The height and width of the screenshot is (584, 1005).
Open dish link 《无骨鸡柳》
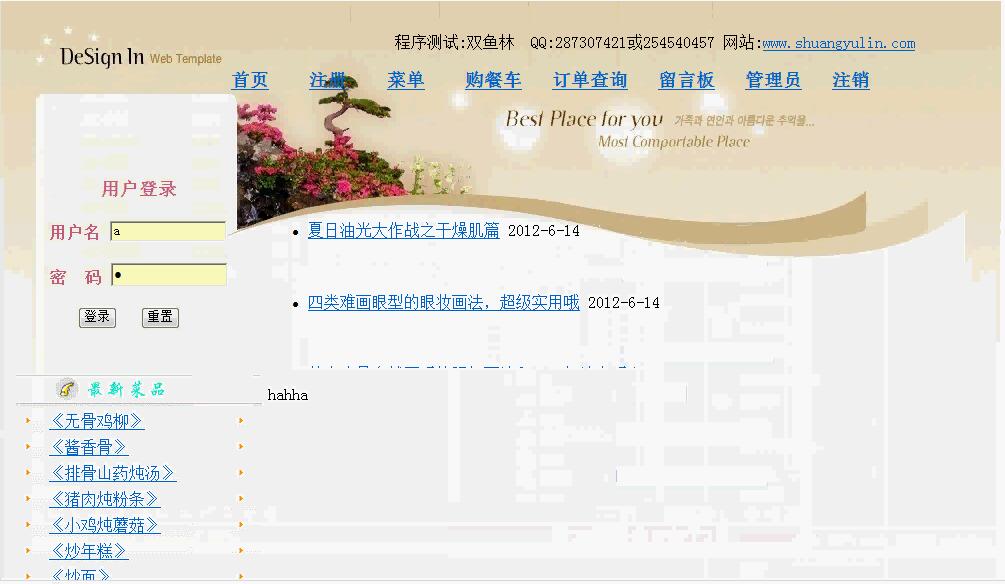pos(97,421)
